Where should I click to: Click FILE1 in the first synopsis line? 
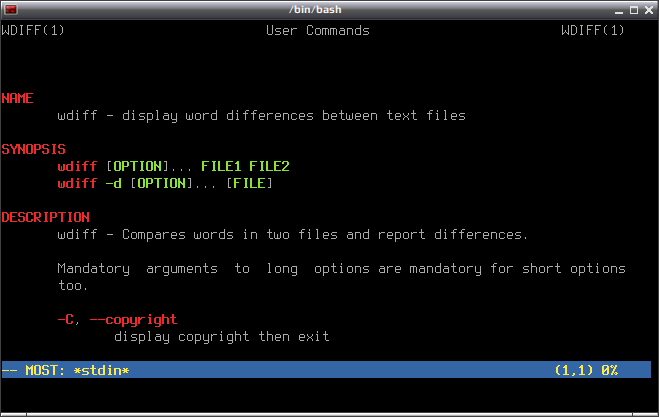[221, 166]
